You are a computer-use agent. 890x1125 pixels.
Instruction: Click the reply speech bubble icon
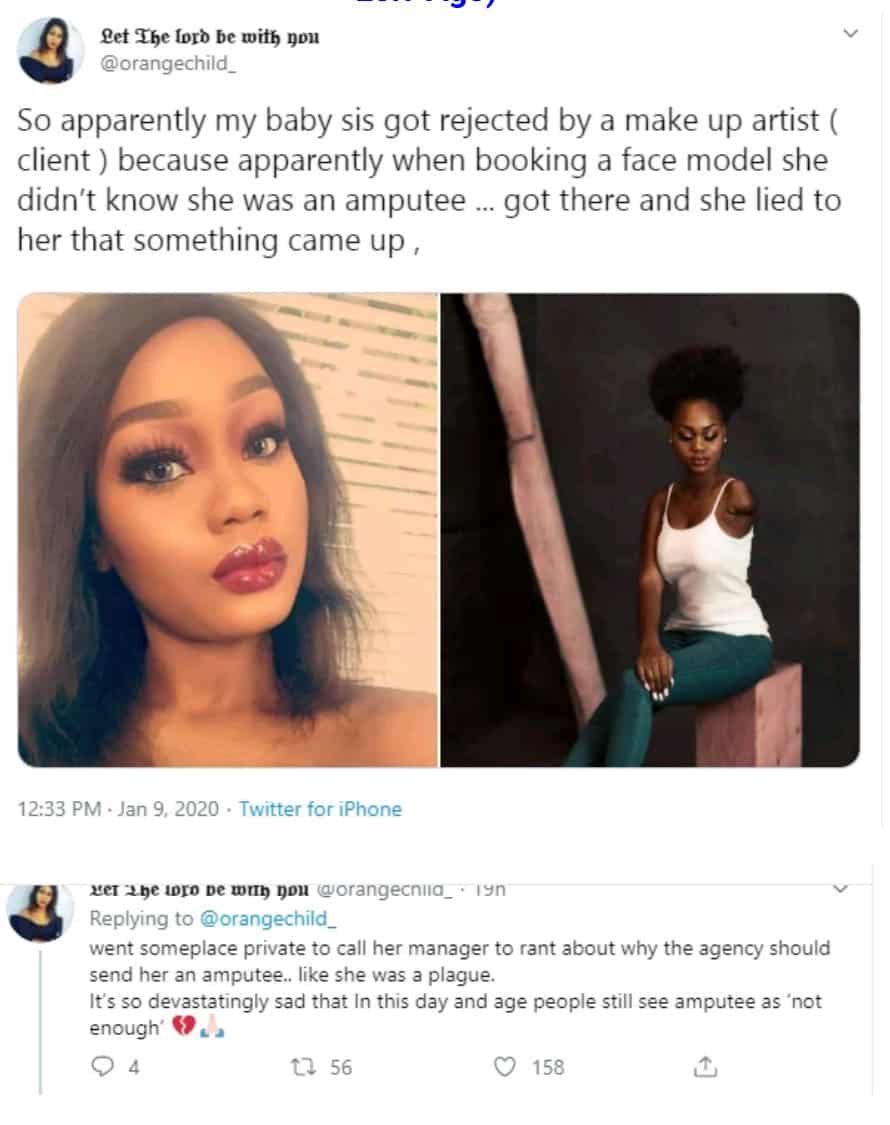tap(102, 1067)
